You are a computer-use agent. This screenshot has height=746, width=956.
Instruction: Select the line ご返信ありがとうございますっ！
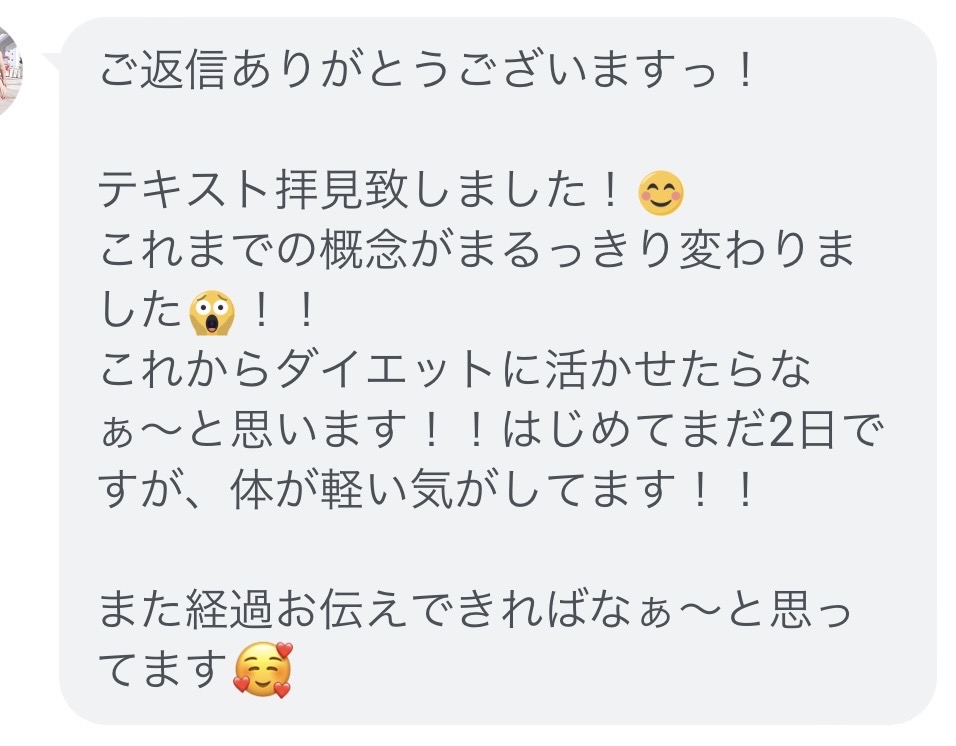(x=427, y=71)
